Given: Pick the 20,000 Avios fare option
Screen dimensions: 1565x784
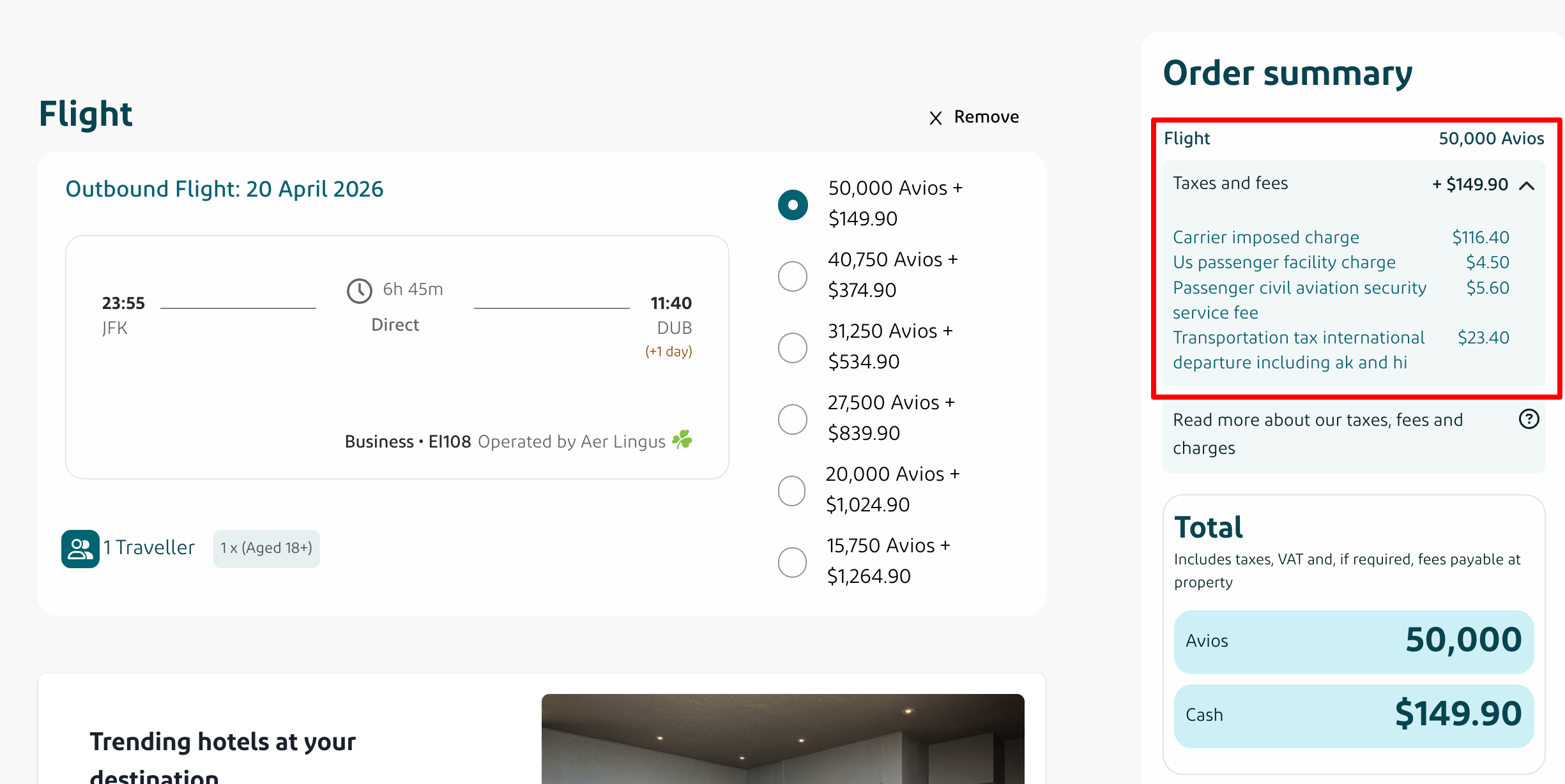Looking at the screenshot, I should coord(792,490).
